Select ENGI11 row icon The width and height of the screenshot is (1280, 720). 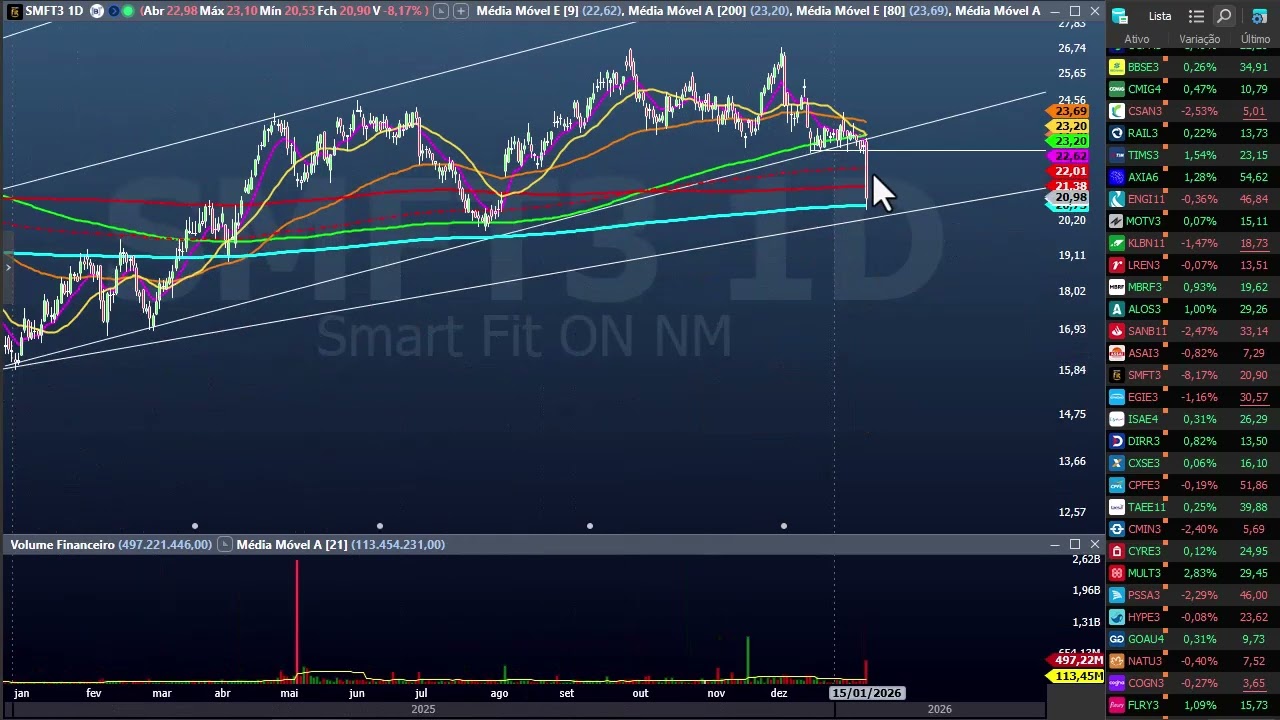(x=1117, y=199)
